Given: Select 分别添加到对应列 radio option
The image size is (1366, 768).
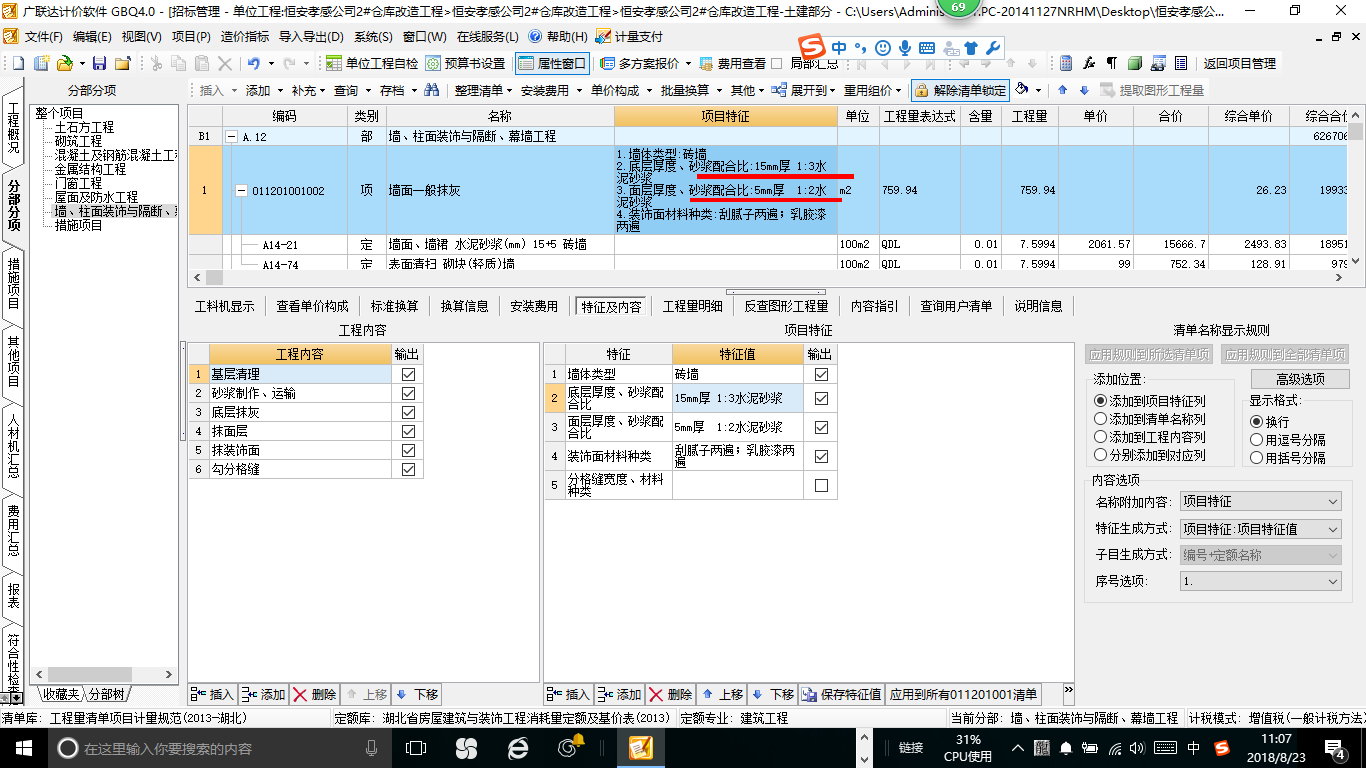Looking at the screenshot, I should (1151, 455).
